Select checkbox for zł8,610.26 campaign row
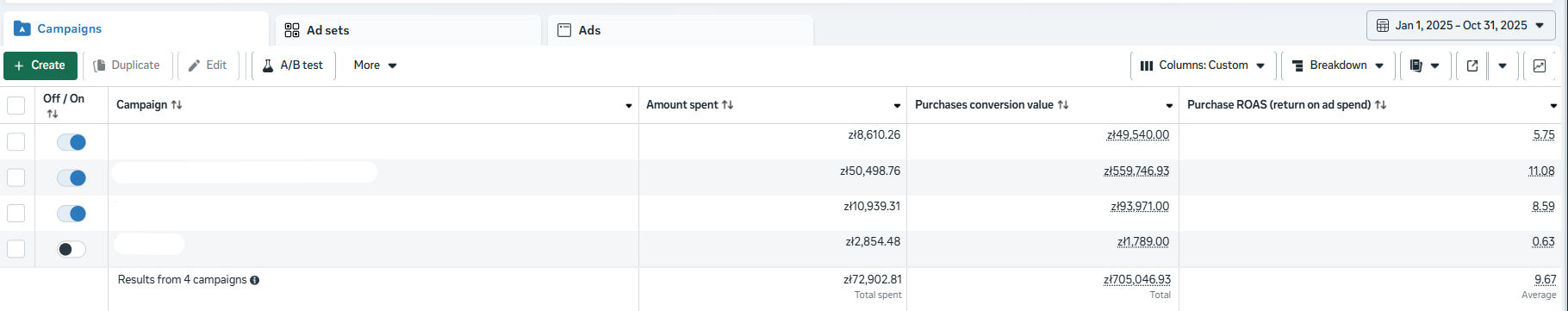1568x311 pixels. tap(16, 142)
